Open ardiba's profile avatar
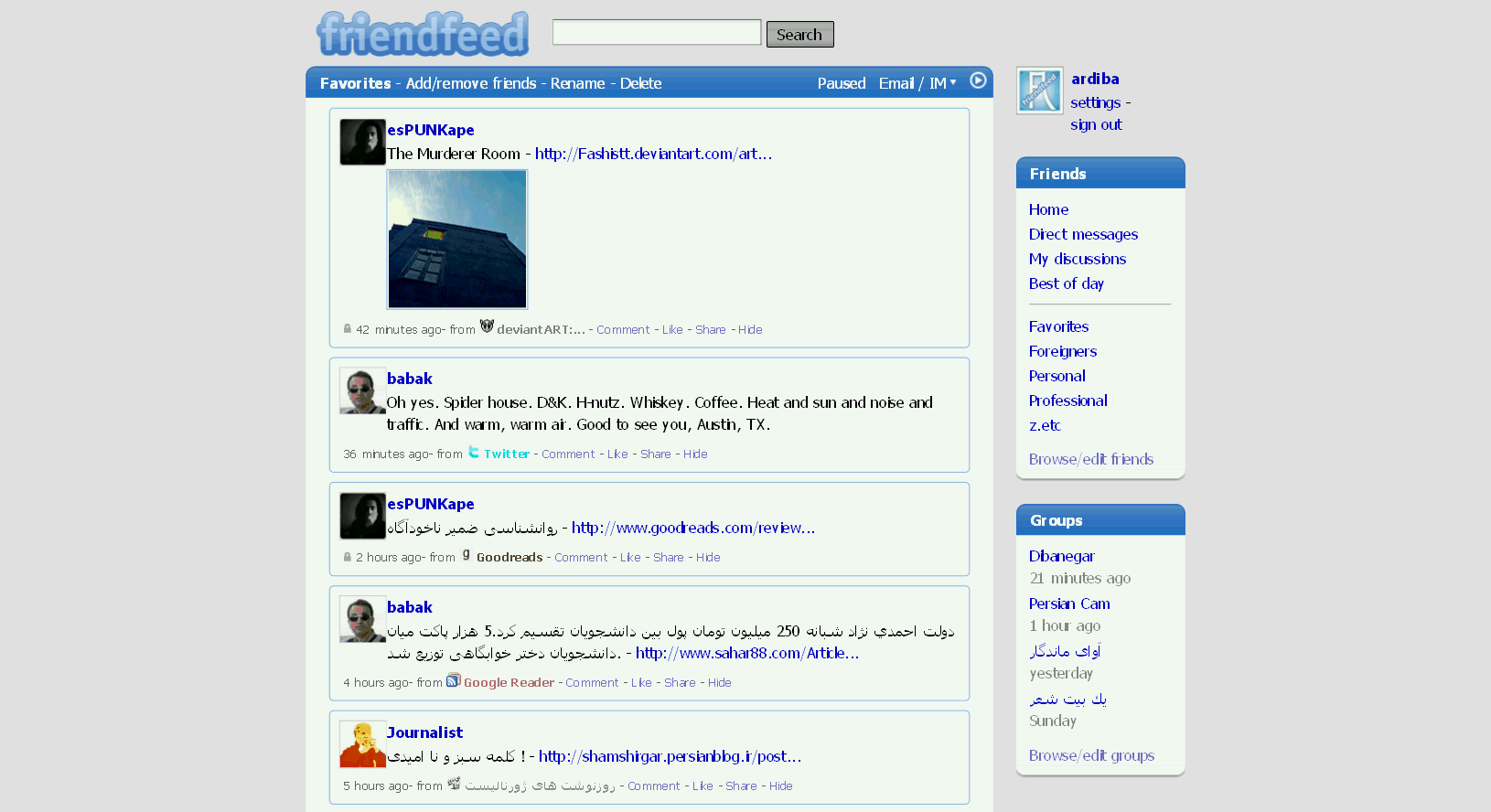This screenshot has height=812, width=1491. [x=1040, y=91]
